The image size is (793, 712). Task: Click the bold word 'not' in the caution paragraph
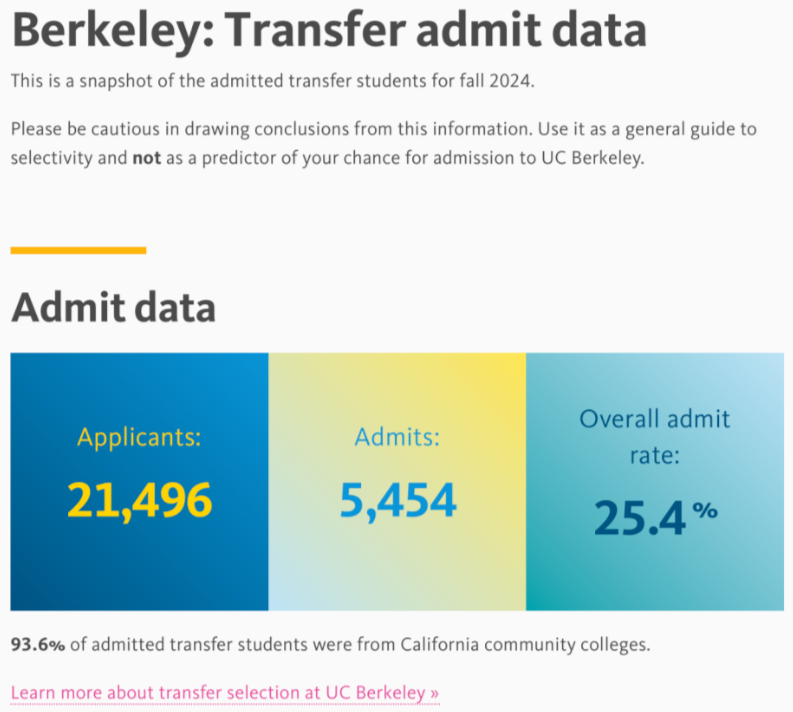tap(146, 159)
